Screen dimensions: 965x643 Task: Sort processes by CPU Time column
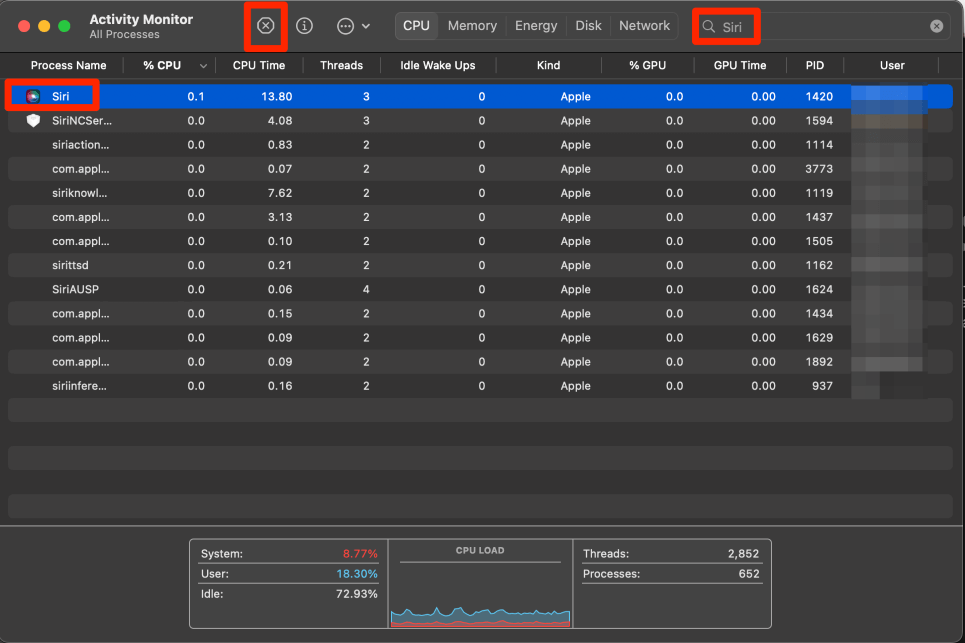(259, 65)
